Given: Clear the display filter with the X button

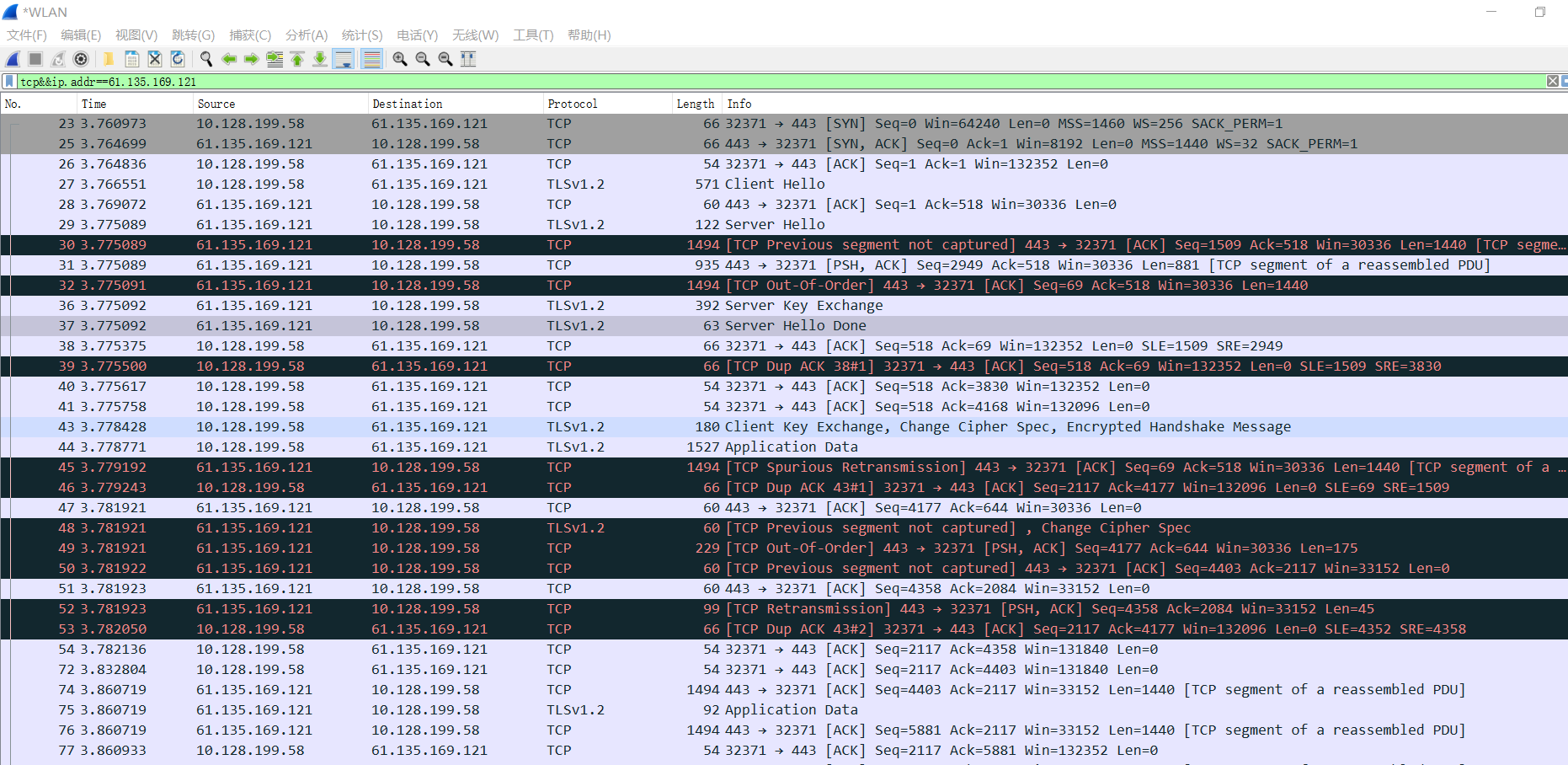Looking at the screenshot, I should [1552, 81].
